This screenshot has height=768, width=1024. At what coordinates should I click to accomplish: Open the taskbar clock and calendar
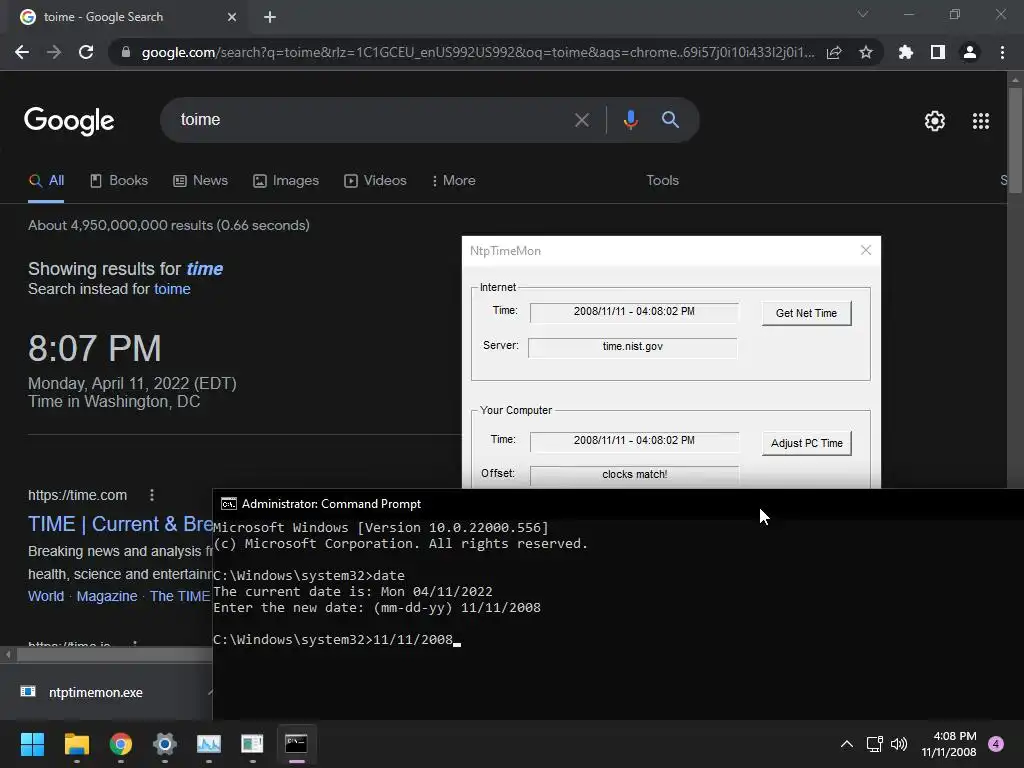tap(949, 744)
